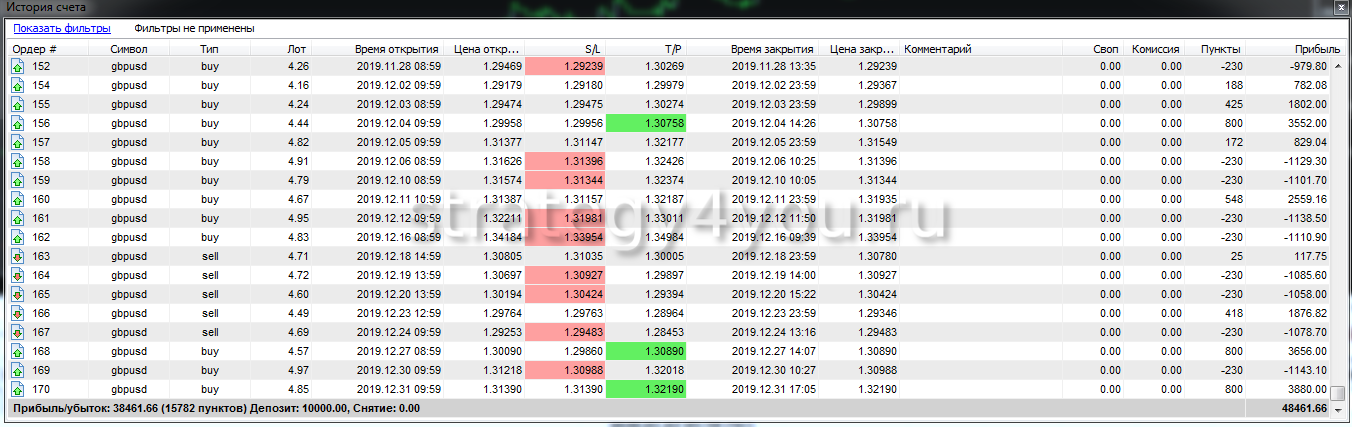The height and width of the screenshot is (427, 1352).
Task: Click the Комментарий column header
Action: pyautogui.click(x=937, y=49)
